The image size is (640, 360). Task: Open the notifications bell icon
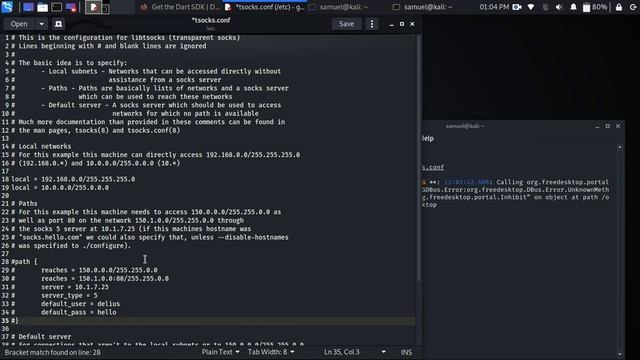573,7
